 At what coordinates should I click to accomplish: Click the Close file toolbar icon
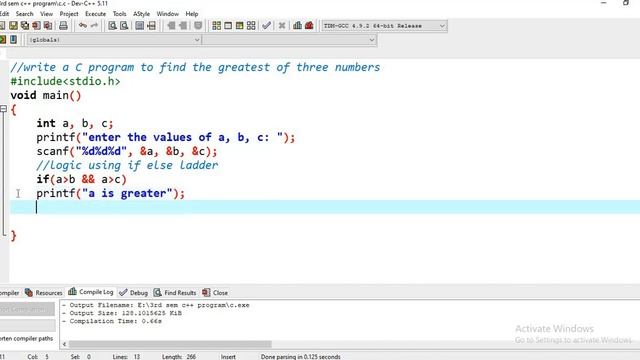36,26
